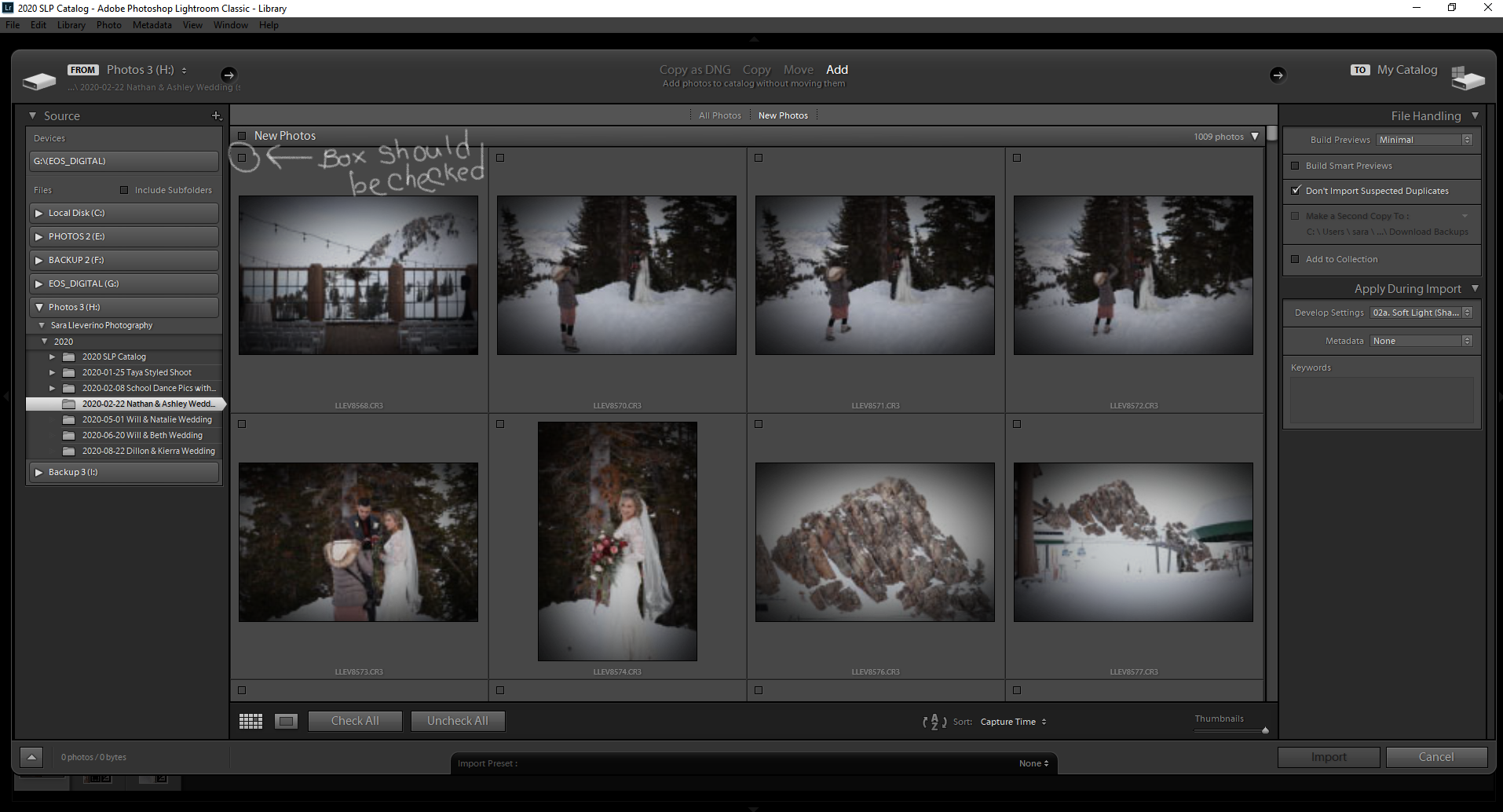This screenshot has height=812, width=1503.
Task: Expand the 2020 SLP Catalog folder
Action: 52,356
